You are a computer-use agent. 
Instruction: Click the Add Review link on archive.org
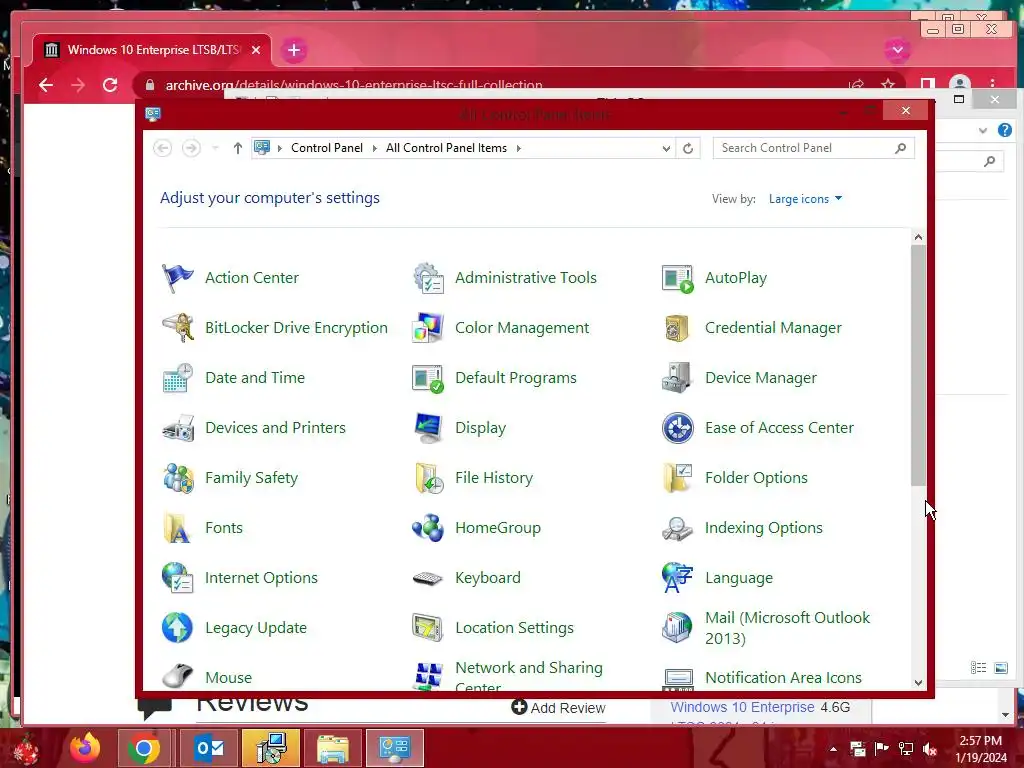558,708
